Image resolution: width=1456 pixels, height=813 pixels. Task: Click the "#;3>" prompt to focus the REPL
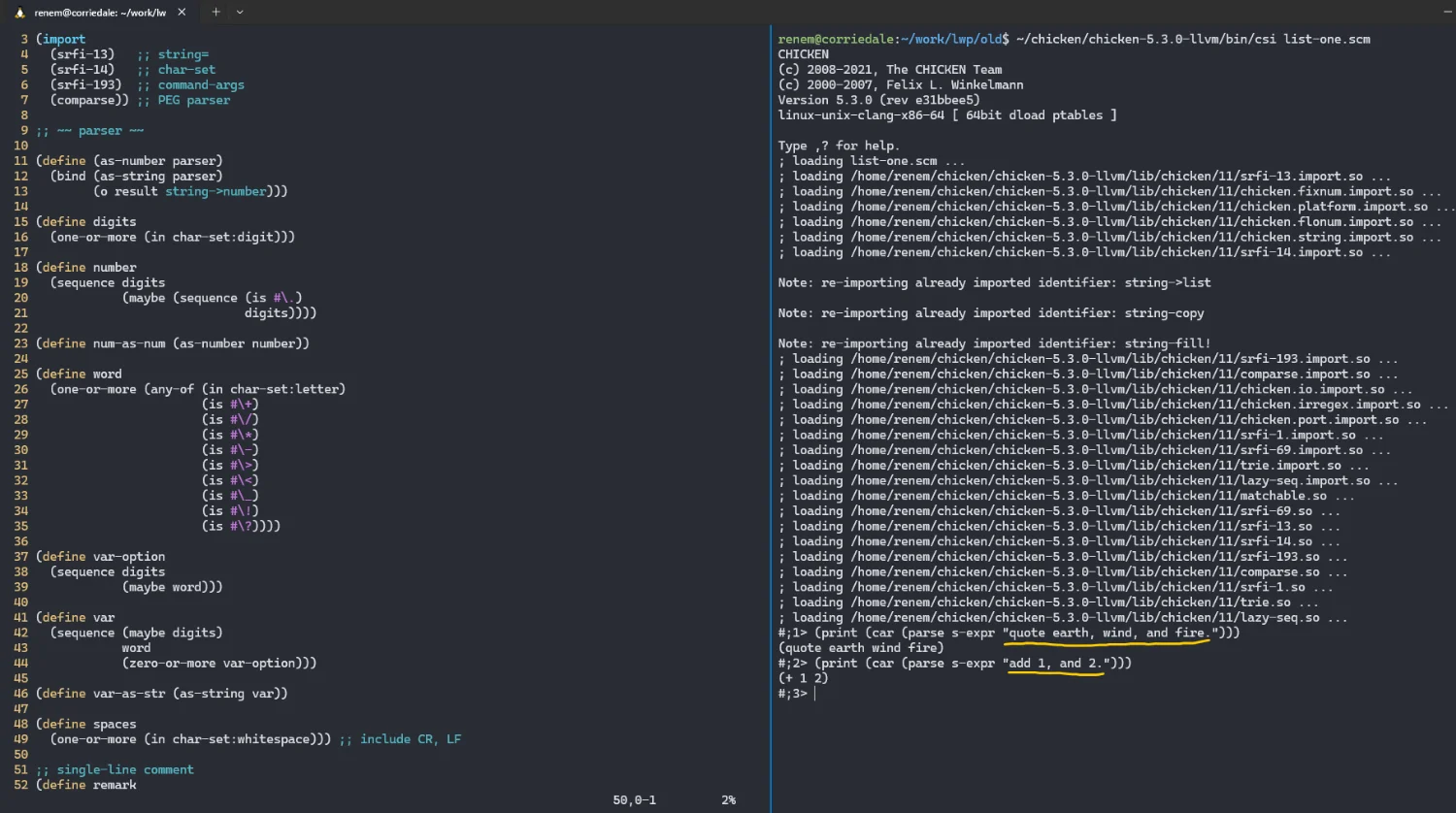coord(792,694)
